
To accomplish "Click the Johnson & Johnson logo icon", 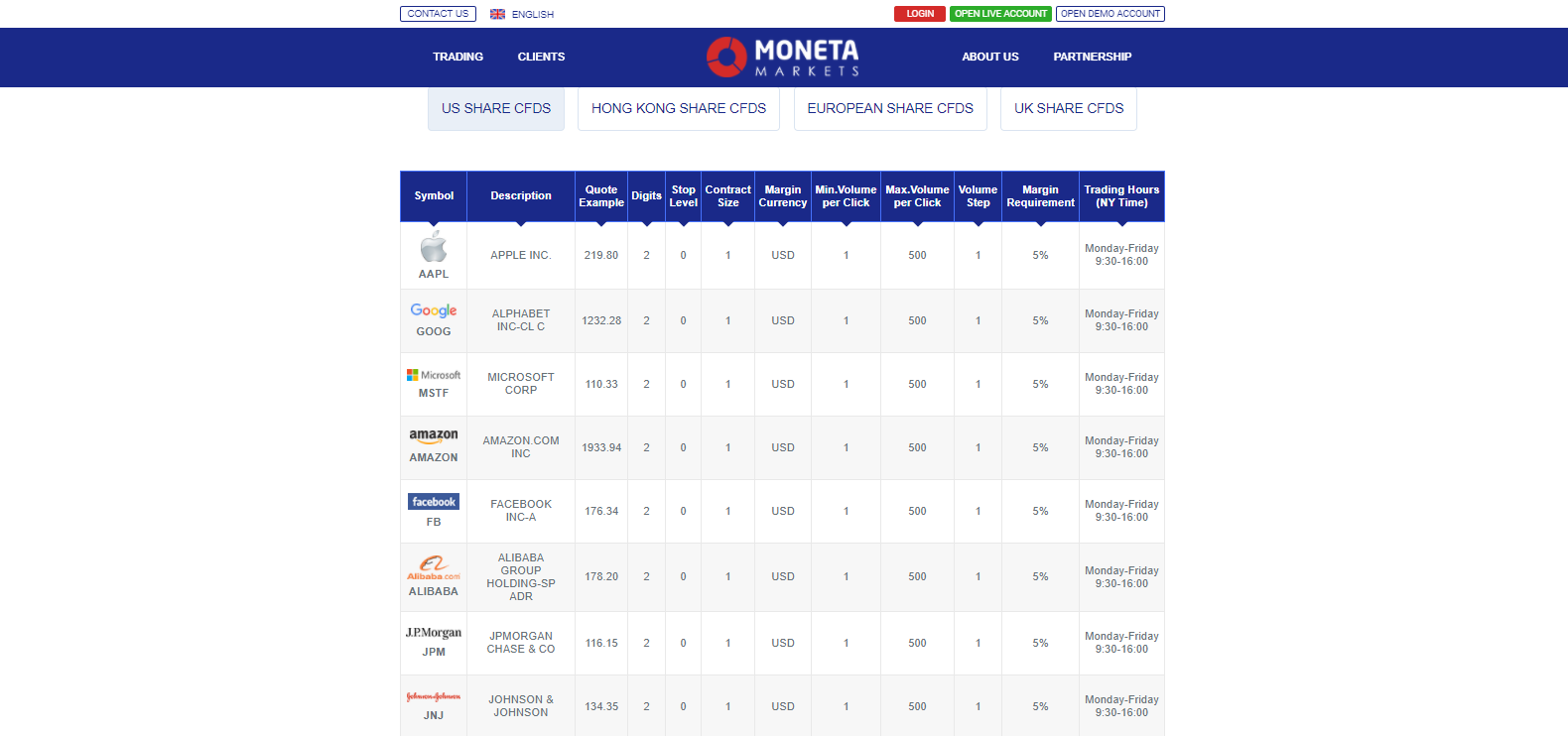I will coord(434,696).
